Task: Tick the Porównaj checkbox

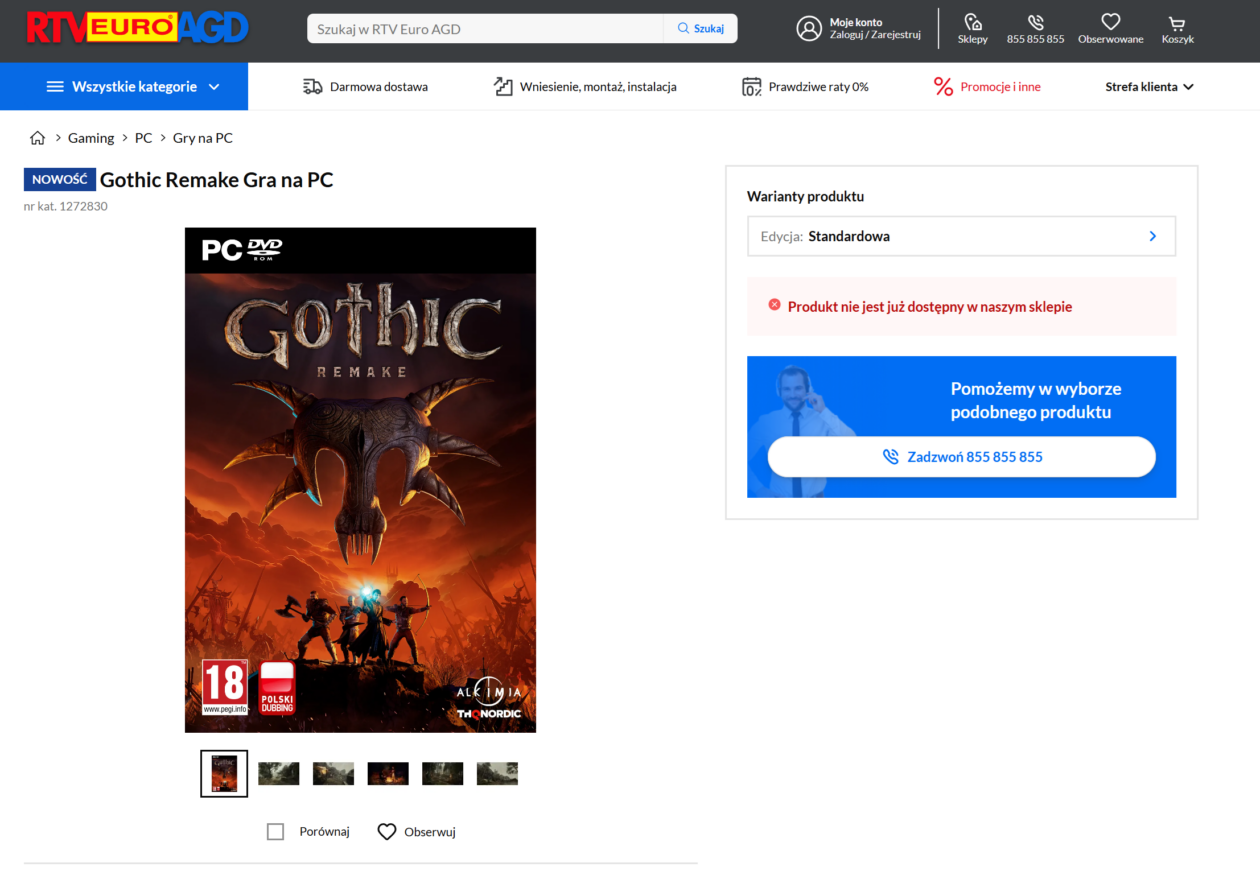Action: (276, 831)
